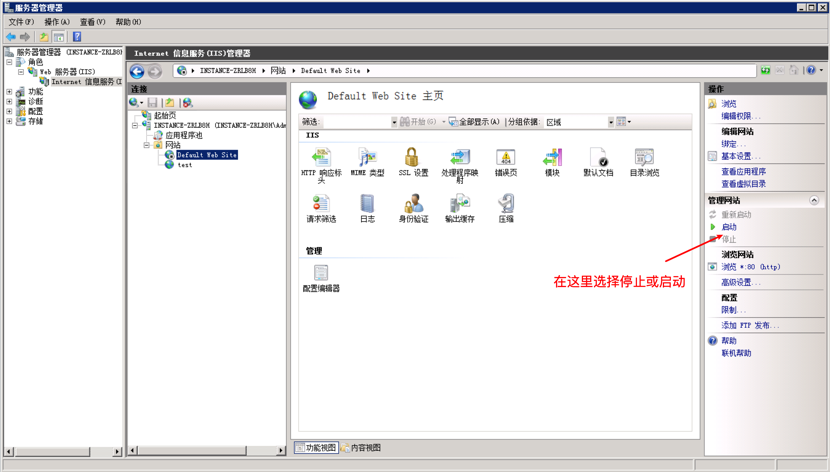Screen dimensions: 830x472
Task: Collapse the 网站 node in connections tree
Action: (x=147, y=145)
